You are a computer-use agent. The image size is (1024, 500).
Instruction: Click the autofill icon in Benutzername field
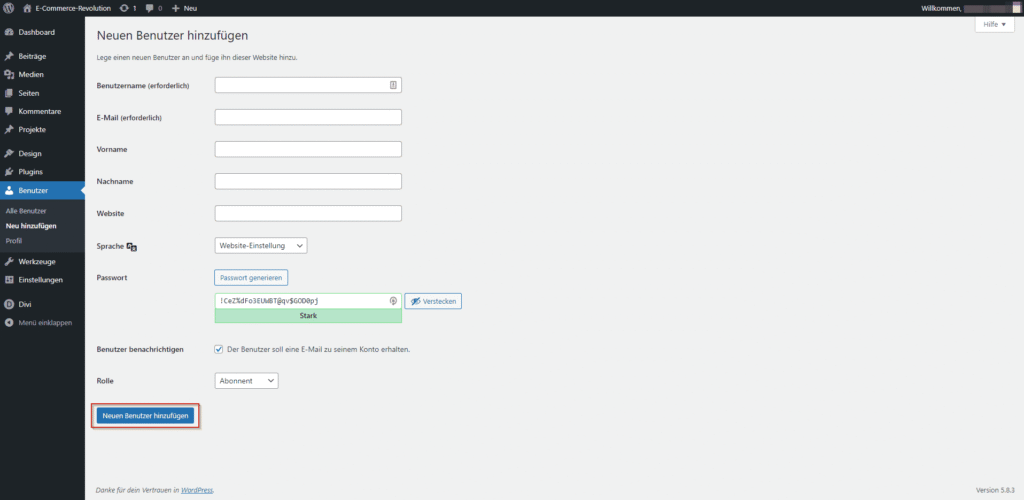(x=393, y=85)
